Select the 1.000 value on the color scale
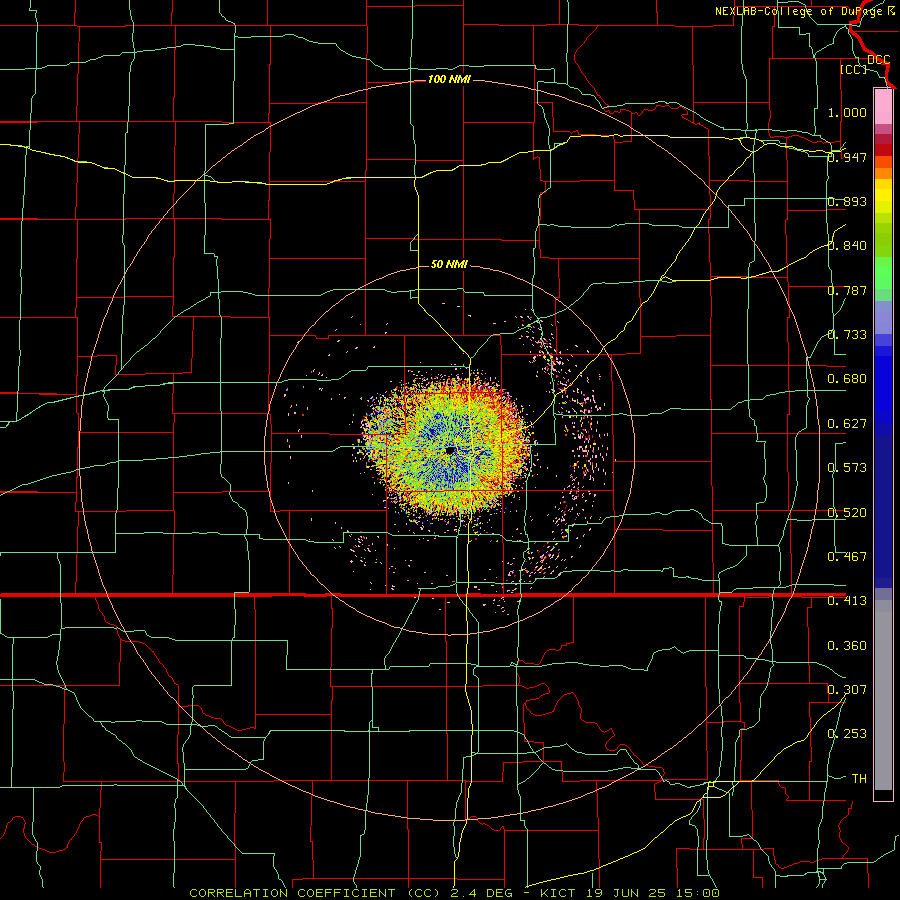Screen dimensions: 900x900 coord(847,112)
